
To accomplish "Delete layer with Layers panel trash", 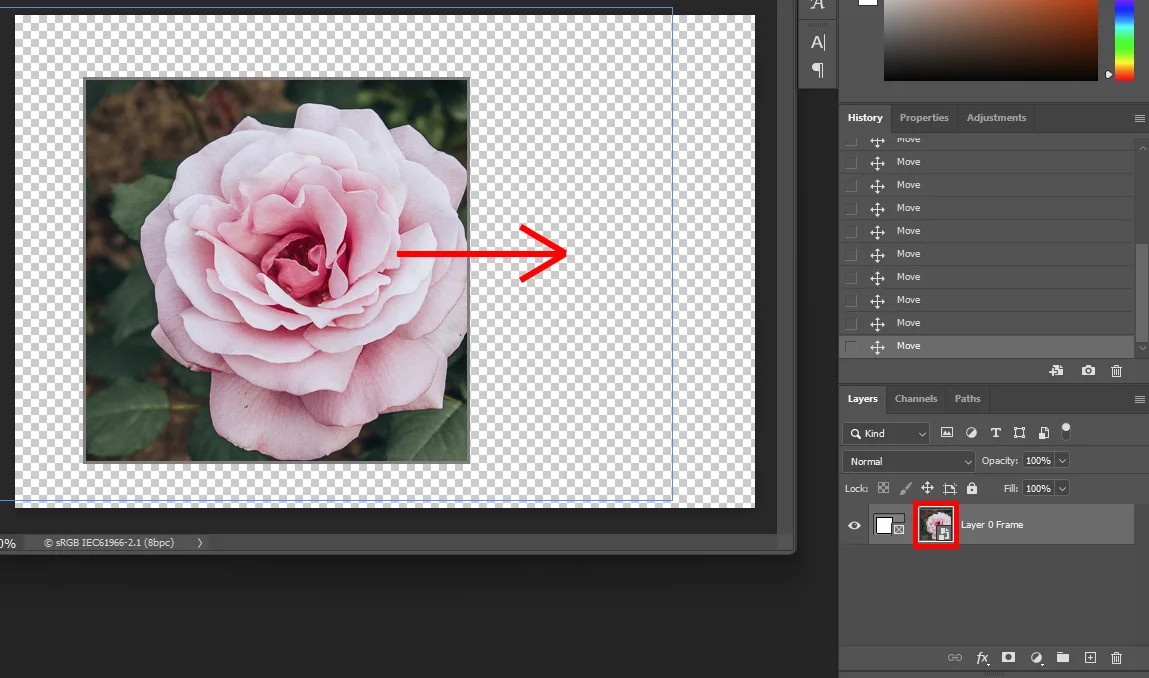I will [x=1116, y=657].
